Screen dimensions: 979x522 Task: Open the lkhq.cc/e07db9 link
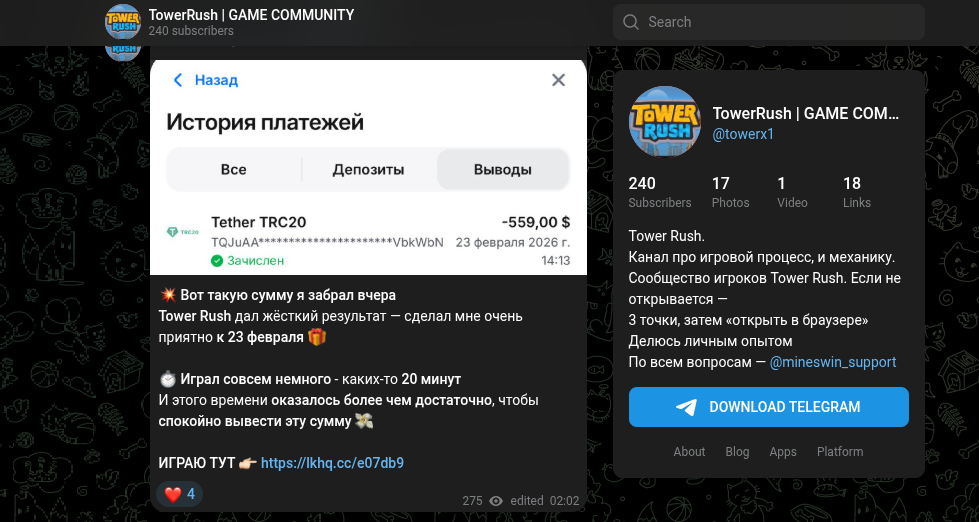[332, 463]
